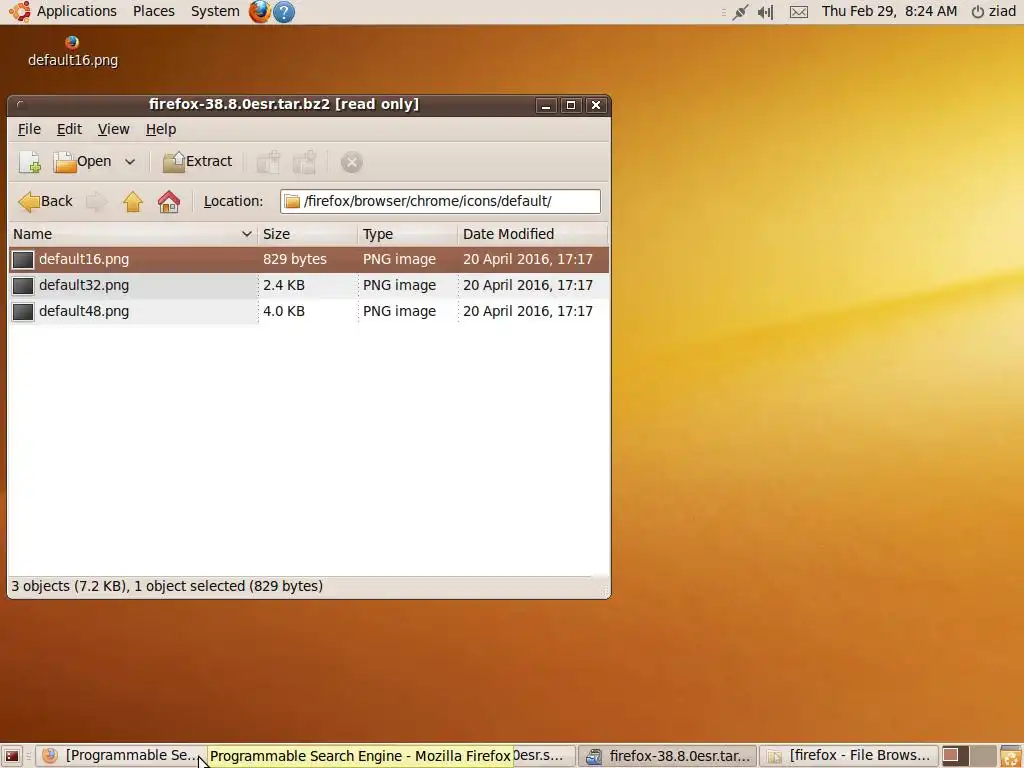Click the default48.png thumbnail icon

[x=23, y=312]
